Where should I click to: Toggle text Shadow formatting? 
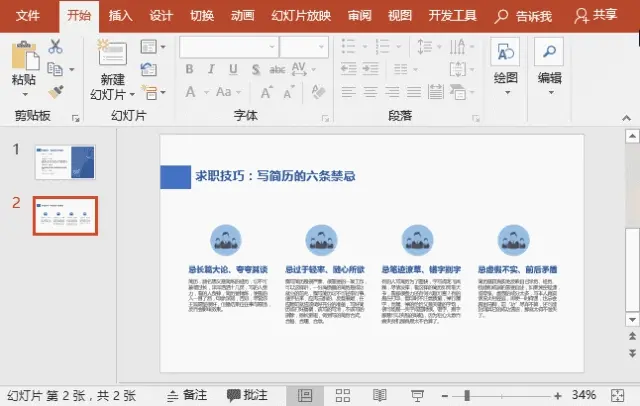tap(256, 69)
